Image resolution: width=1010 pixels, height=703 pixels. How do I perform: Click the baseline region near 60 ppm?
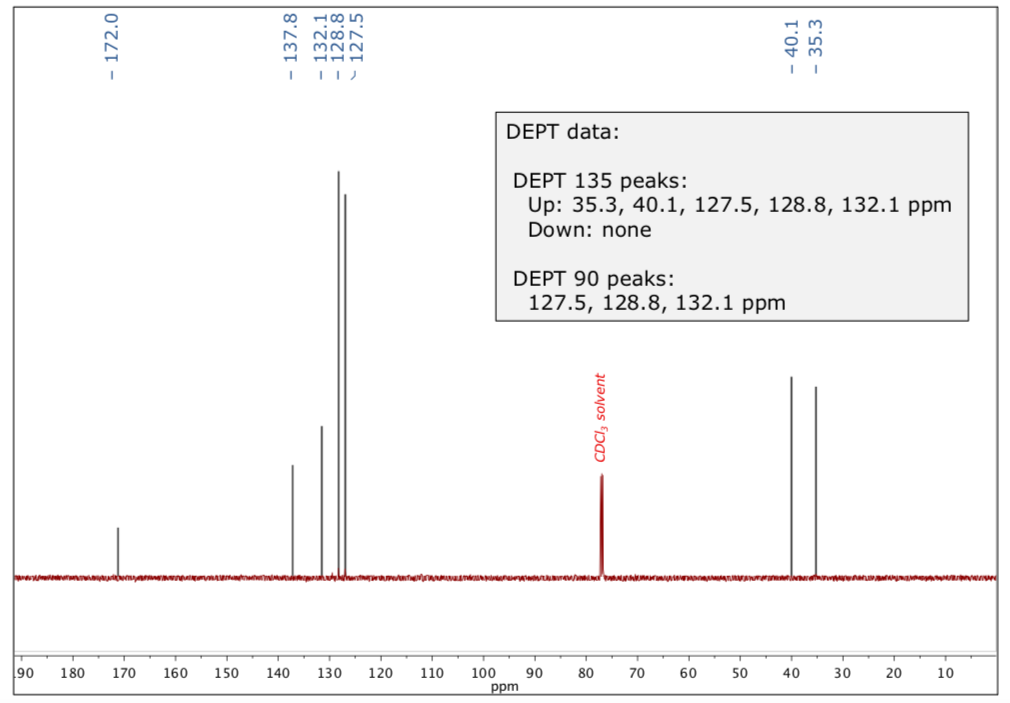(x=688, y=576)
